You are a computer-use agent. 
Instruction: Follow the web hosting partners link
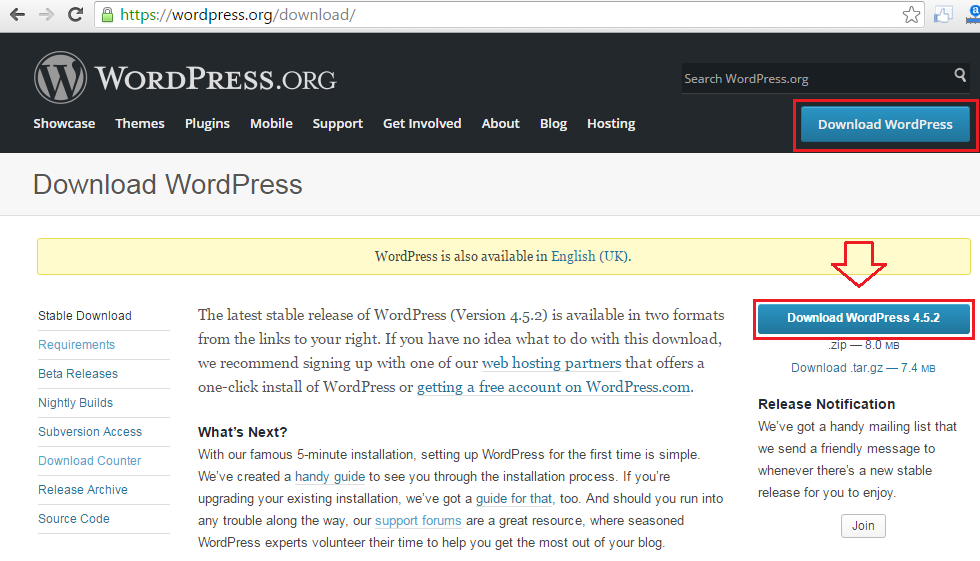click(x=551, y=363)
